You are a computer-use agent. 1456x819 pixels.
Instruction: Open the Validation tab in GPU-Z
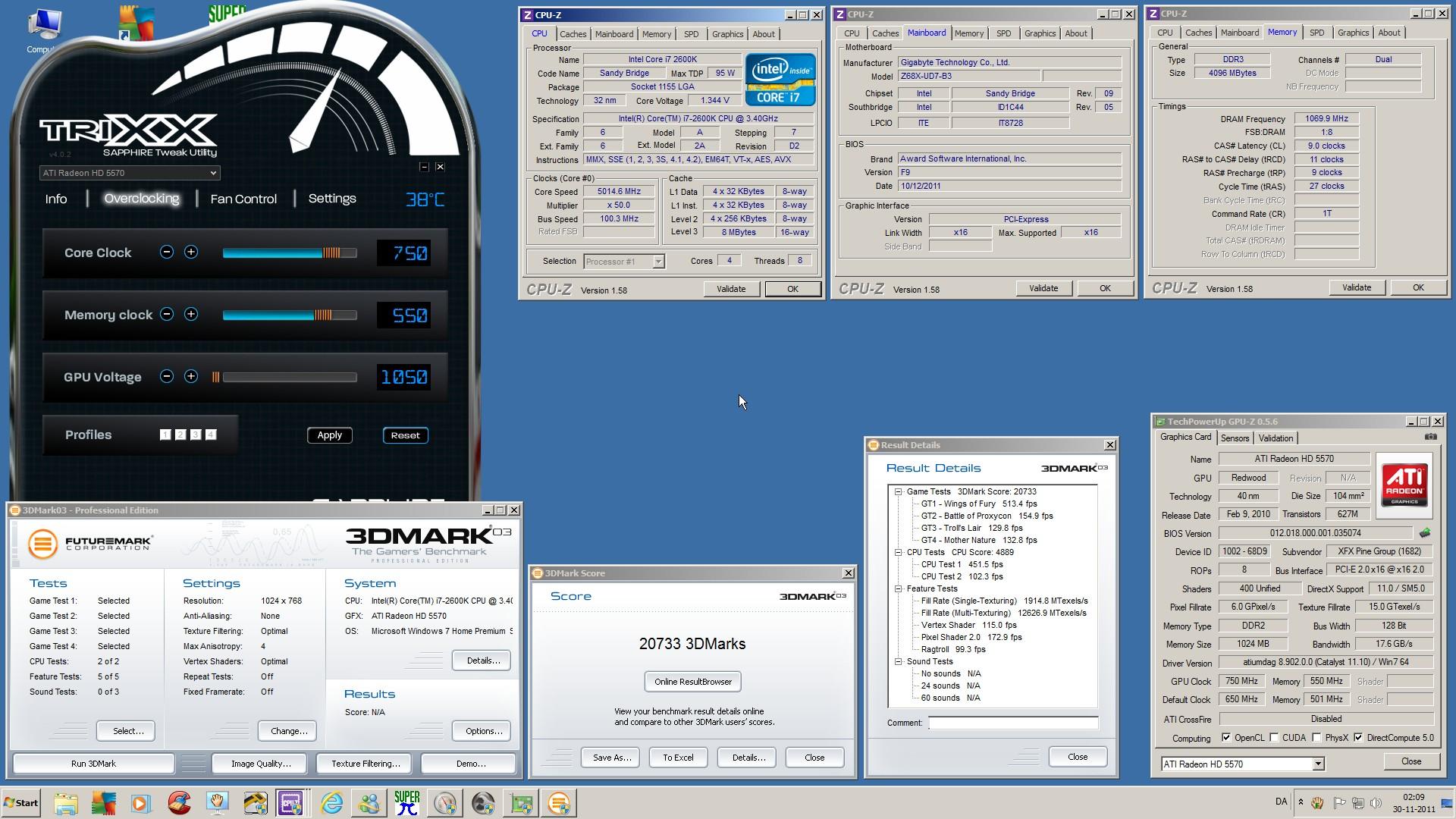pos(1276,438)
